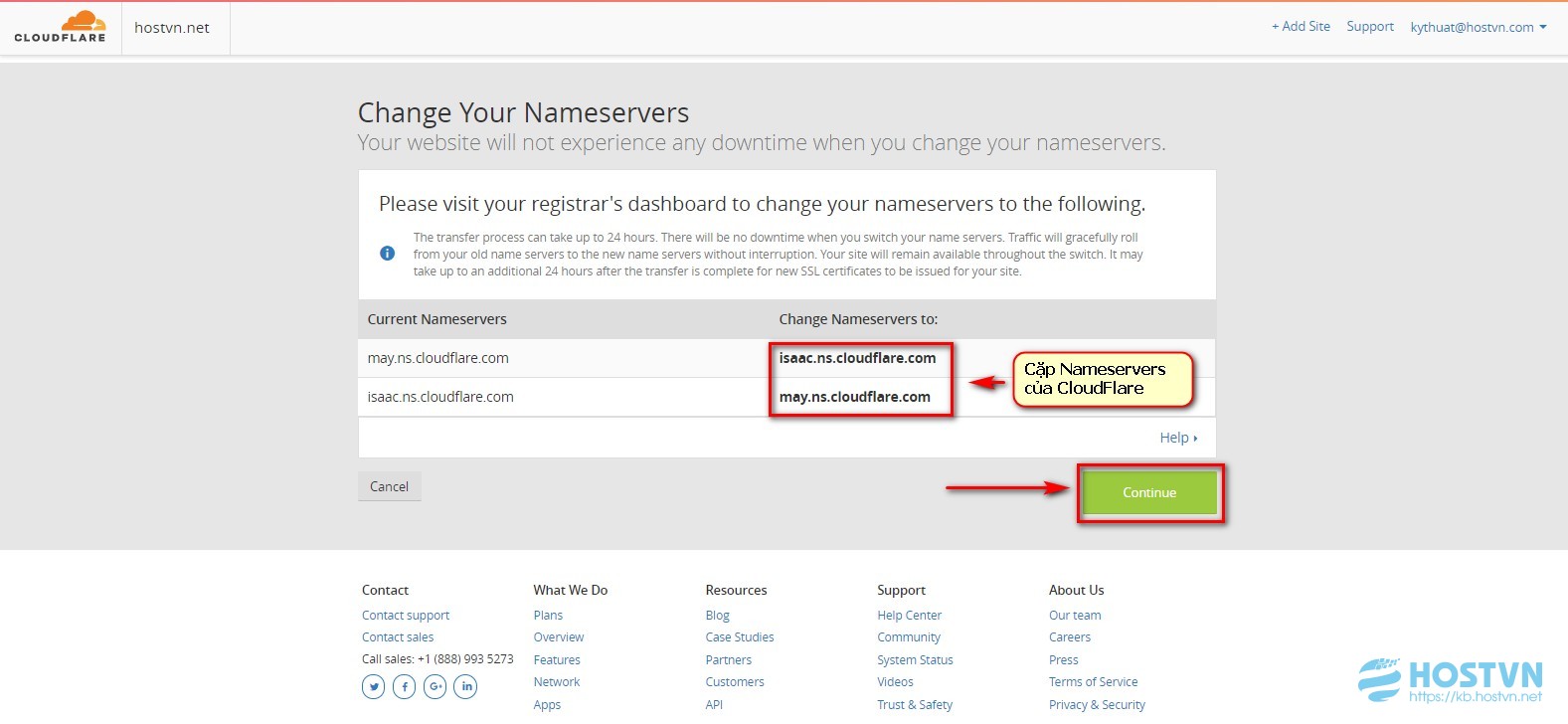Click the Call sales phone number text
1568x724 pixels.
[x=437, y=659]
